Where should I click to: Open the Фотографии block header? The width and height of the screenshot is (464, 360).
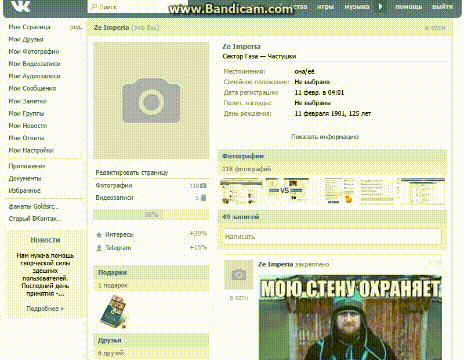(332, 156)
